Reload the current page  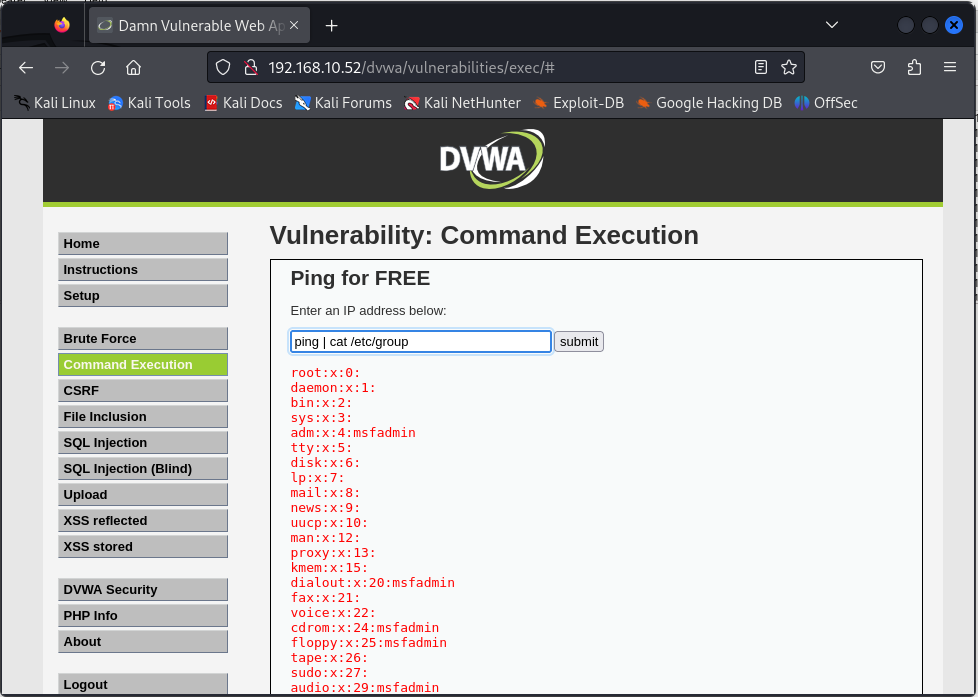tap(98, 67)
